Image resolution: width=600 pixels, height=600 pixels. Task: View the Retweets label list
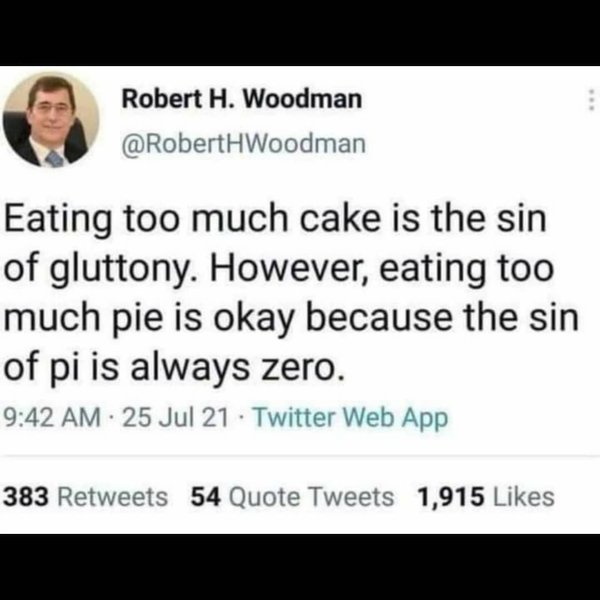[117, 496]
